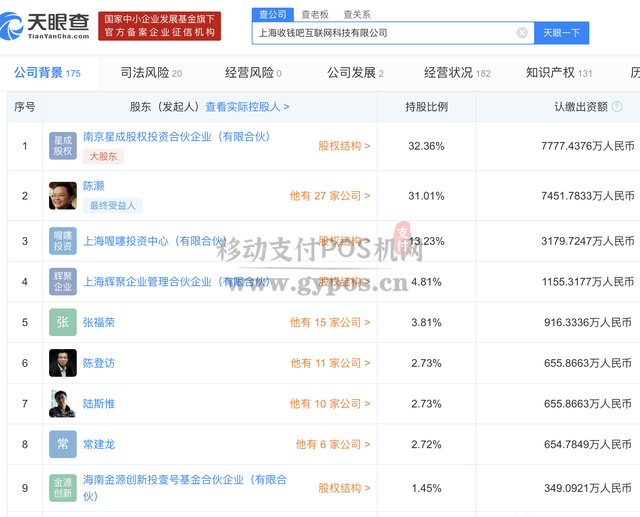640x517 pixels.
Task: Click help icon beside 认缴出资额
Action: pos(617,107)
